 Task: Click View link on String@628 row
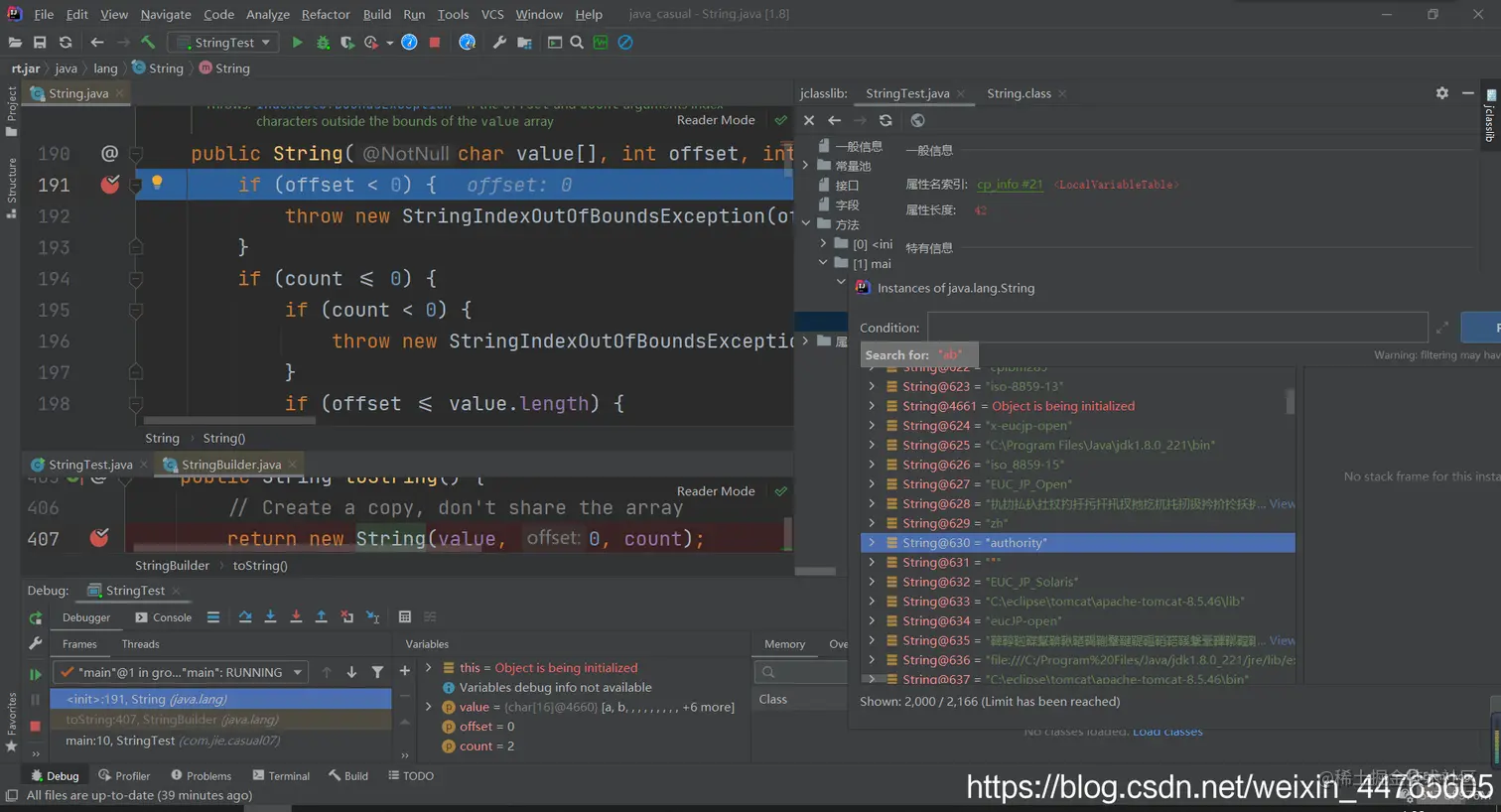click(1282, 504)
